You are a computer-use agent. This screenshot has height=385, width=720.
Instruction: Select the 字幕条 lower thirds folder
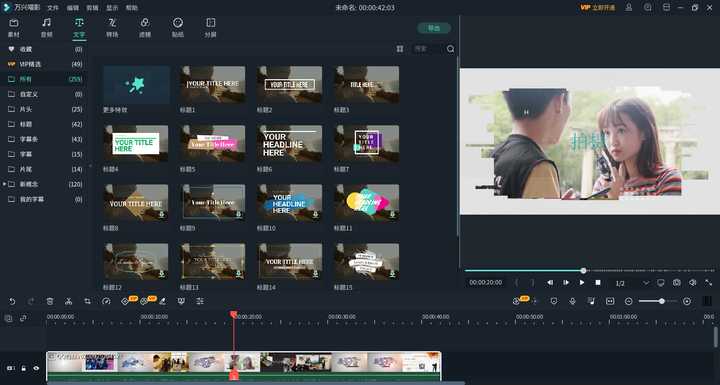pyautogui.click(x=45, y=139)
